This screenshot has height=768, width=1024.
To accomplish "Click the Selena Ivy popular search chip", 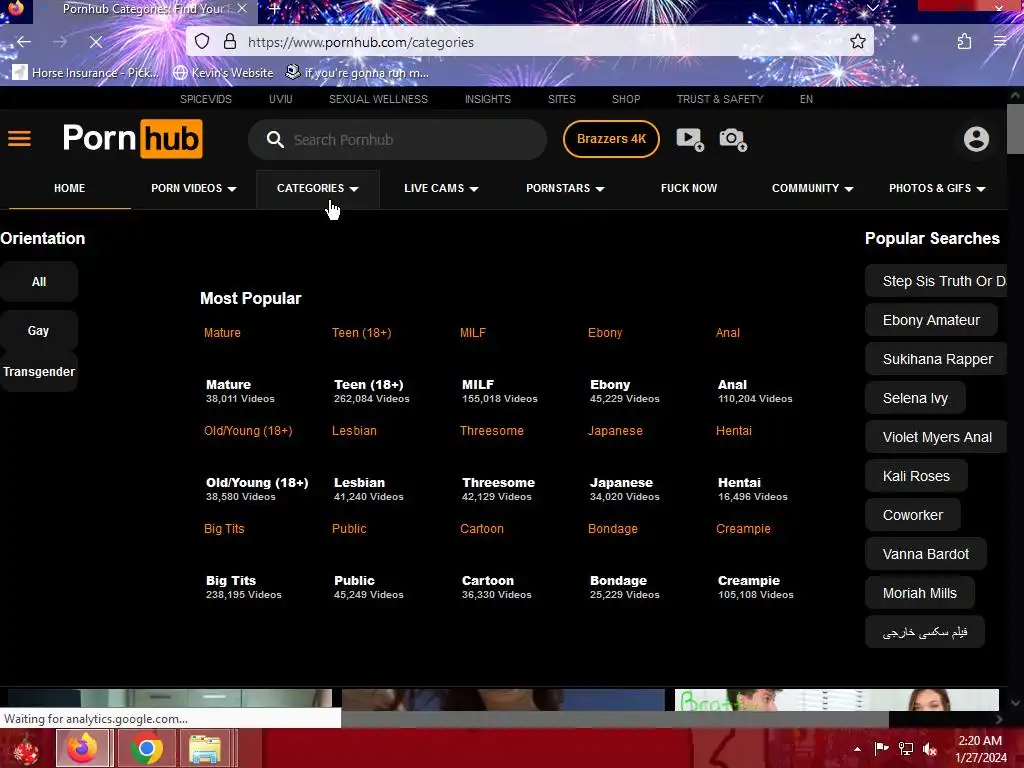I will [915, 398].
